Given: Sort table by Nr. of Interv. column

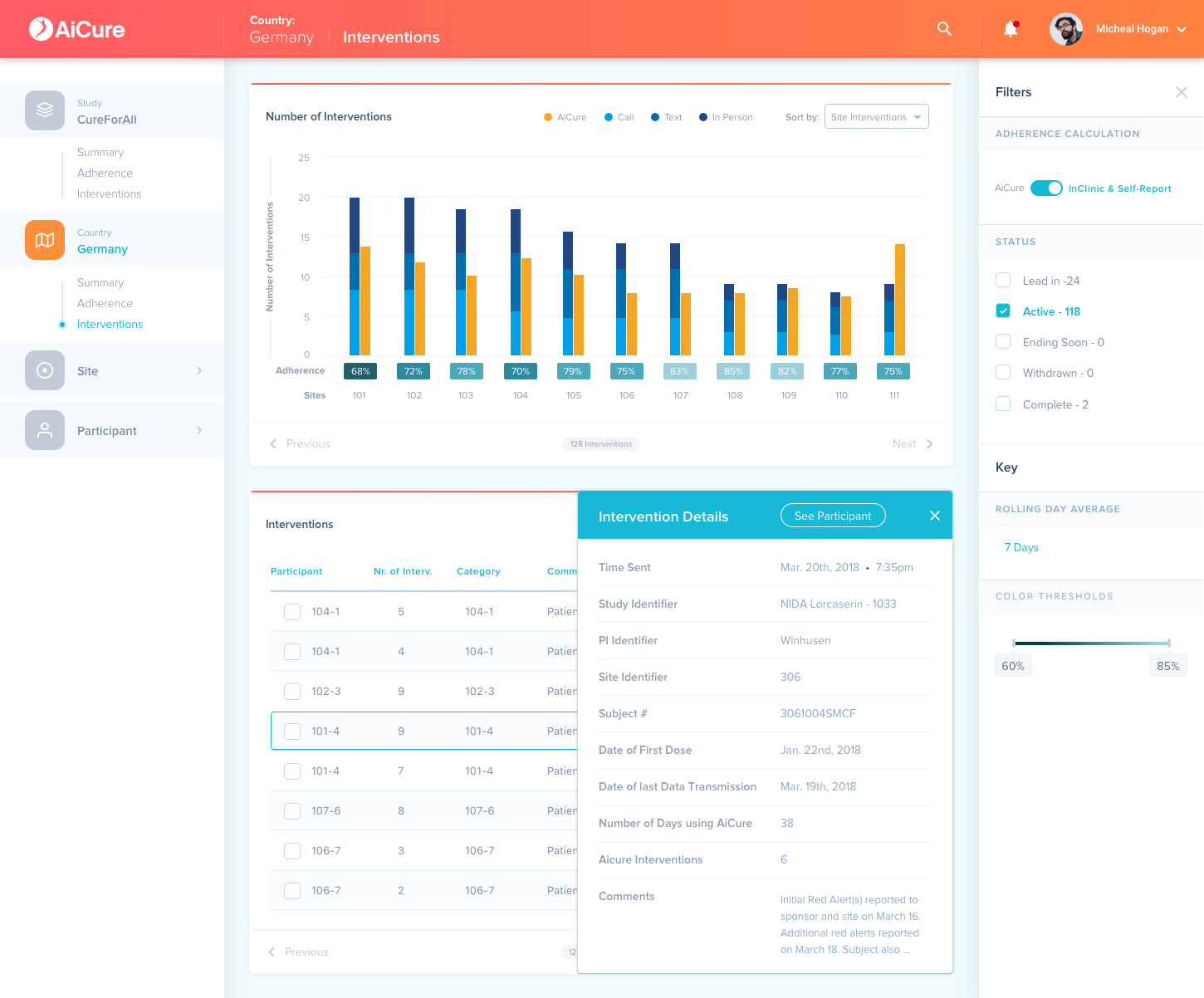Looking at the screenshot, I should [403, 571].
